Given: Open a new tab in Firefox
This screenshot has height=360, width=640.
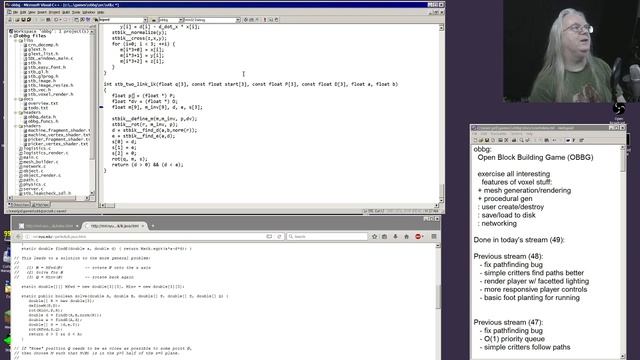Looking at the screenshot, I should 153,226.
